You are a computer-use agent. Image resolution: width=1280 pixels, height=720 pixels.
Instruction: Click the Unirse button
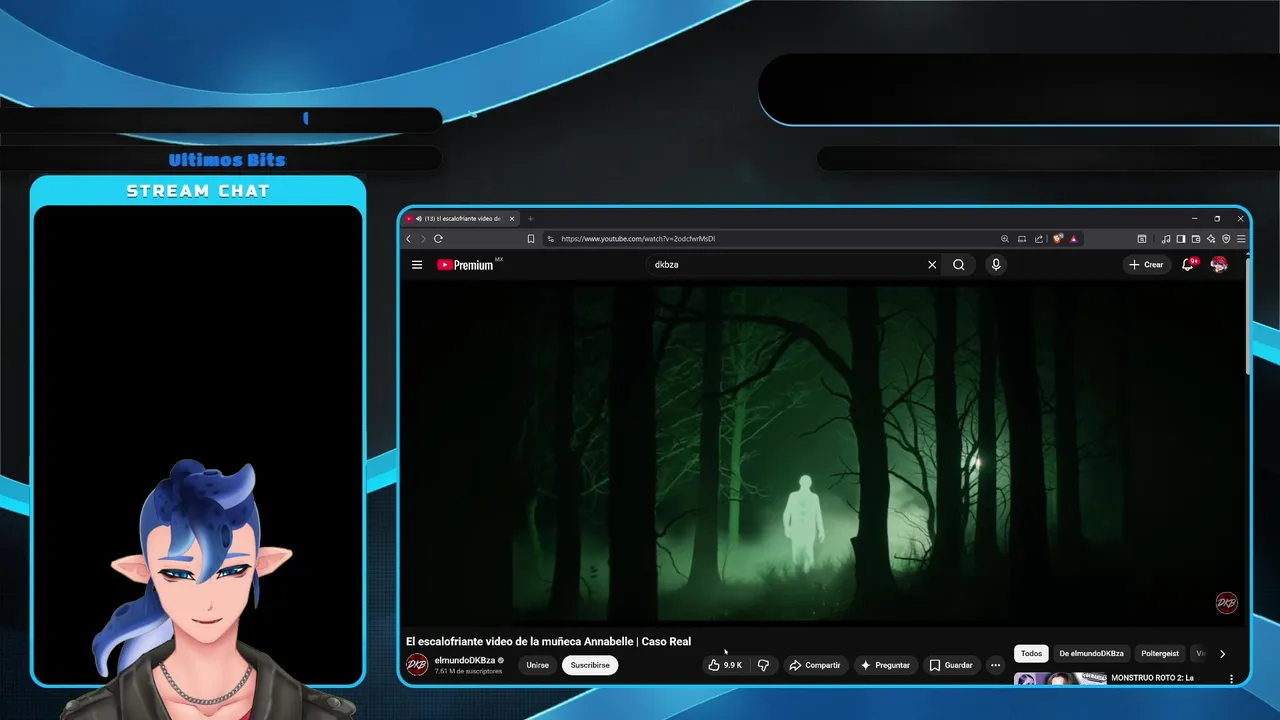point(537,665)
